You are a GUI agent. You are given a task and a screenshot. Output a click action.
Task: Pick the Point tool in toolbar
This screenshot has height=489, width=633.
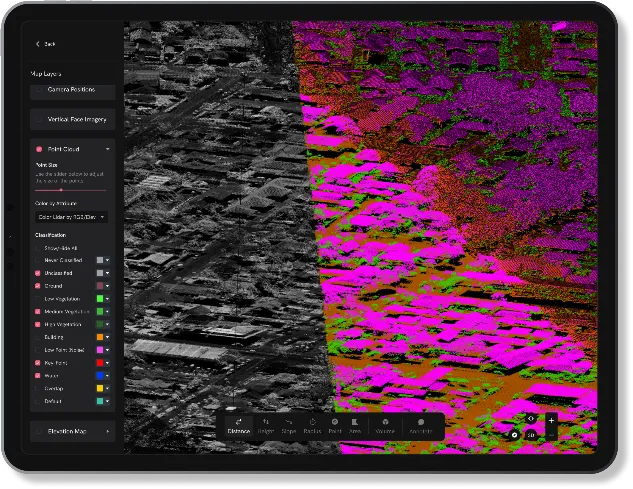(336, 425)
